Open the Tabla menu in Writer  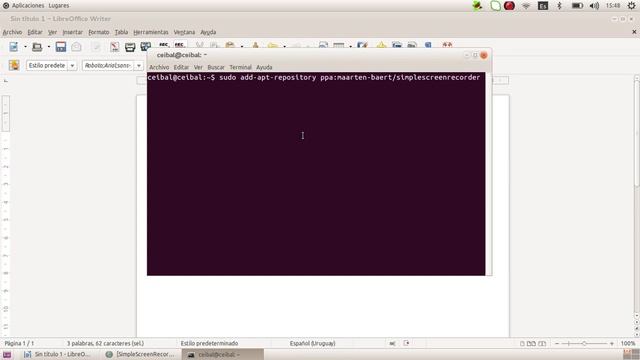point(121,32)
